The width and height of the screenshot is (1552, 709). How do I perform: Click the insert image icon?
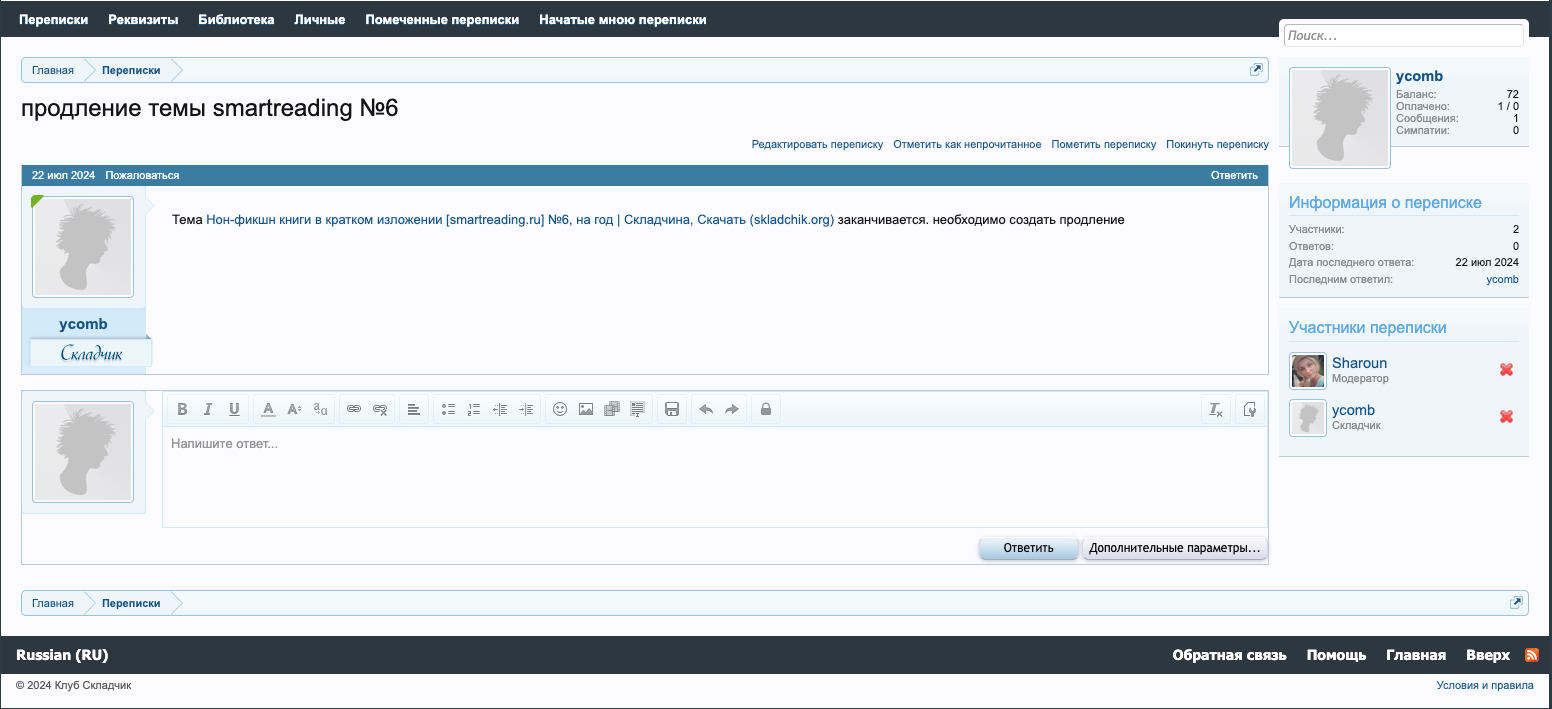(586, 409)
